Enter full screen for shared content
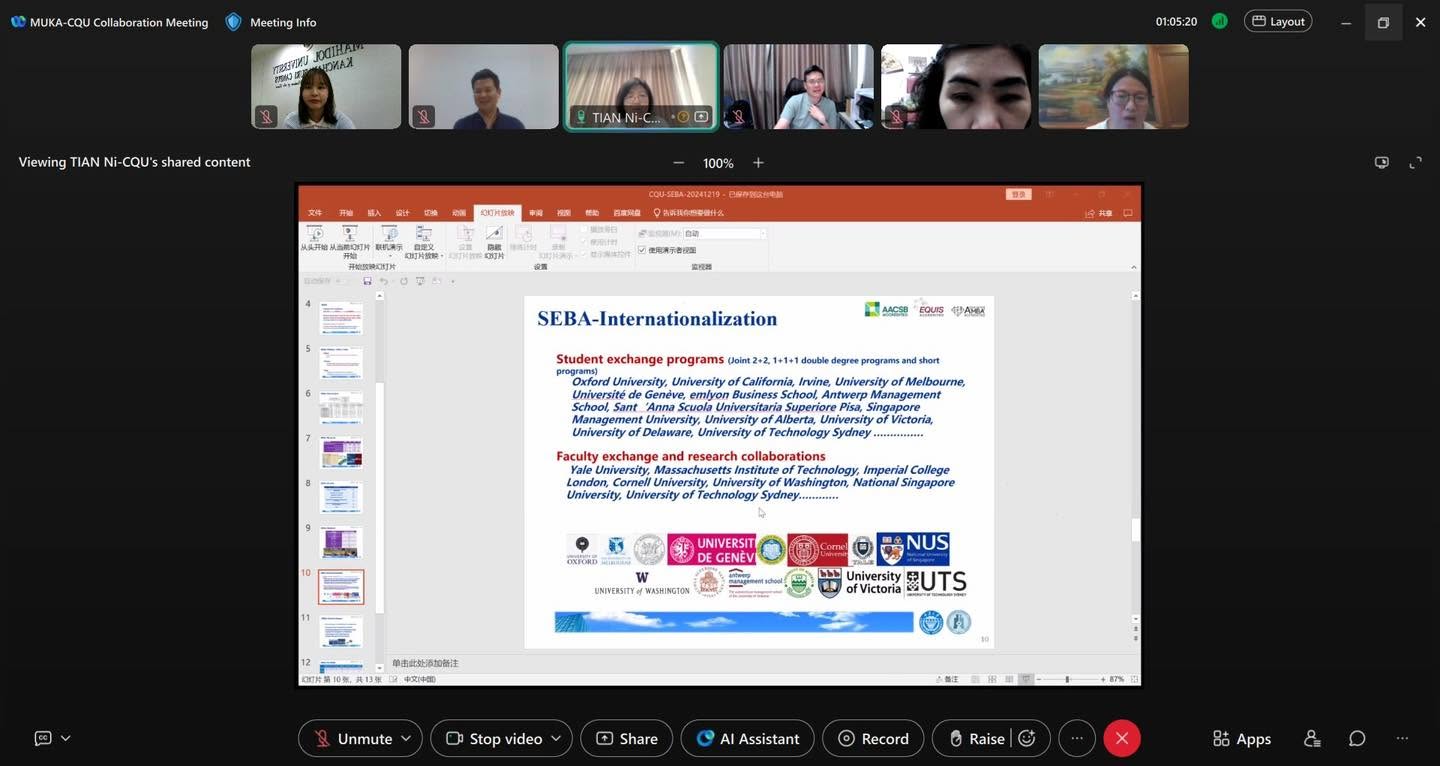Image resolution: width=1440 pixels, height=766 pixels. (1415, 163)
